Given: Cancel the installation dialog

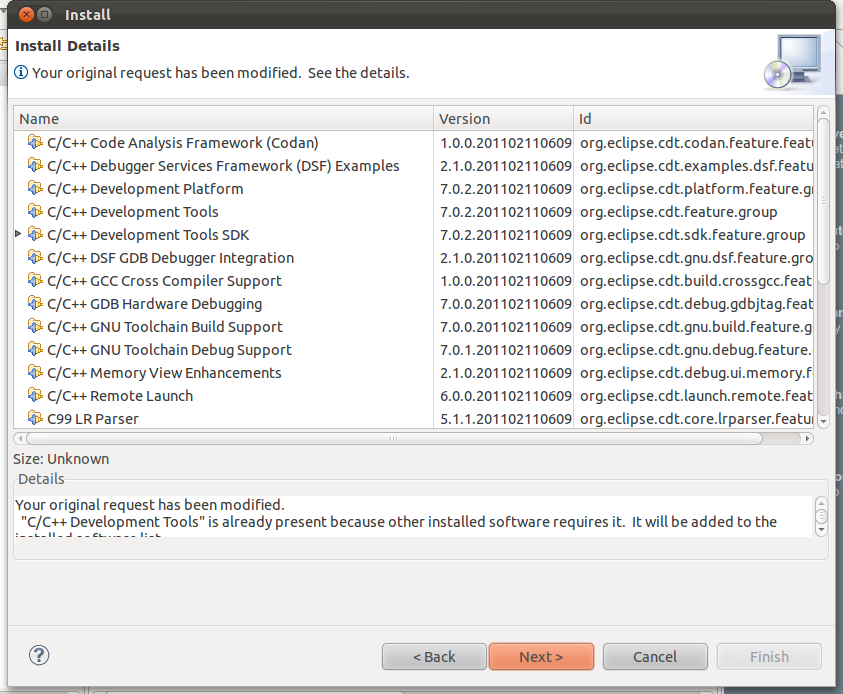Looking at the screenshot, I should coord(655,657).
